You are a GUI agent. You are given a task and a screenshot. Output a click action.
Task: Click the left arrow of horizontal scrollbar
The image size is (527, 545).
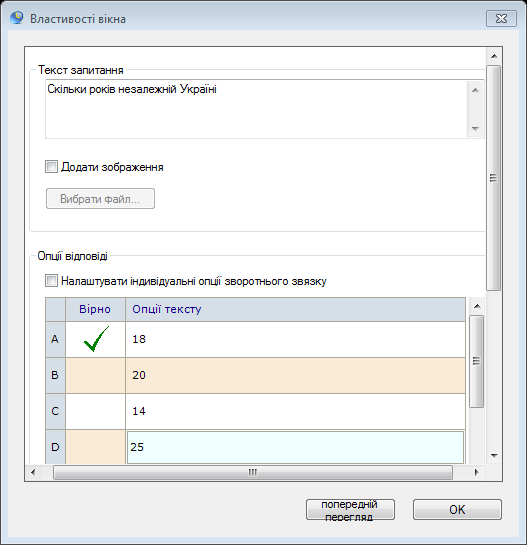(x=33, y=472)
